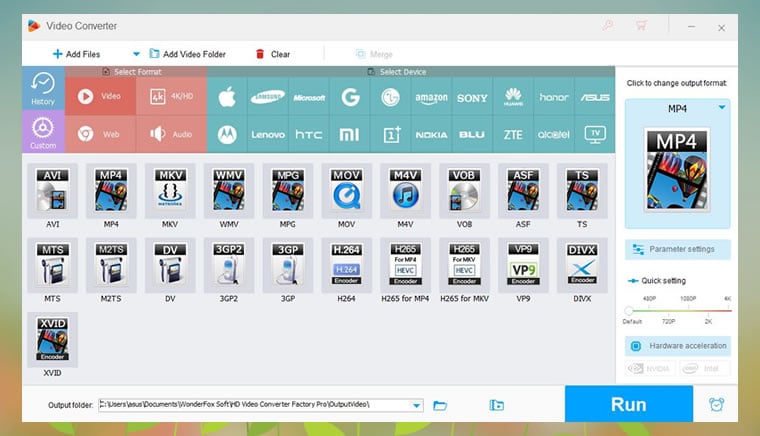Open TV device presets
Image resolution: width=760 pixels, height=436 pixels.
[595, 134]
